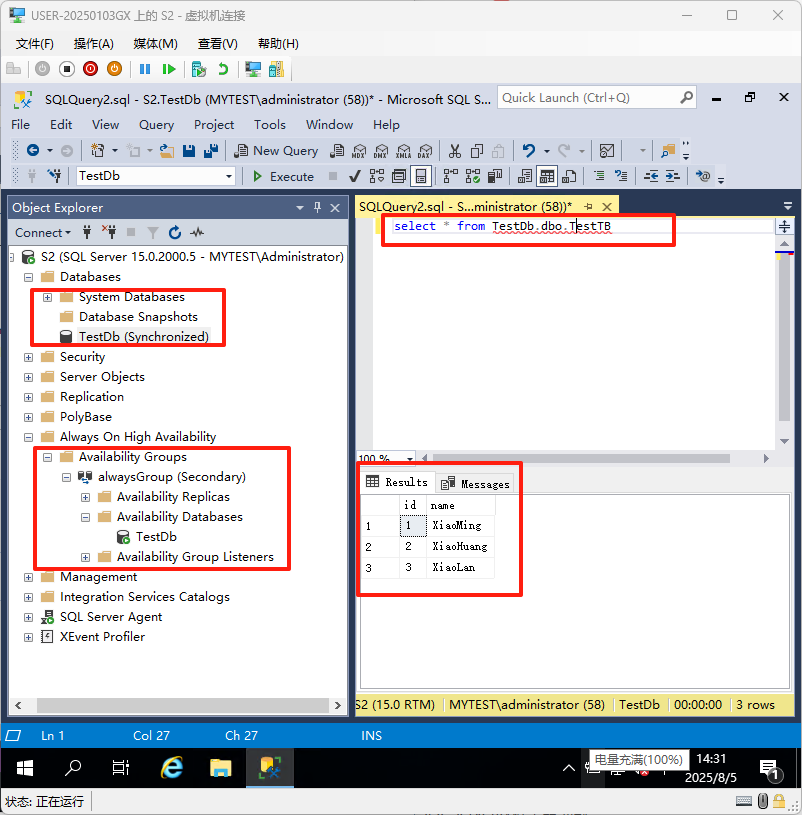This screenshot has height=815, width=802.
Task: Toggle Include Live Query Statistics
Action: [x=472, y=177]
